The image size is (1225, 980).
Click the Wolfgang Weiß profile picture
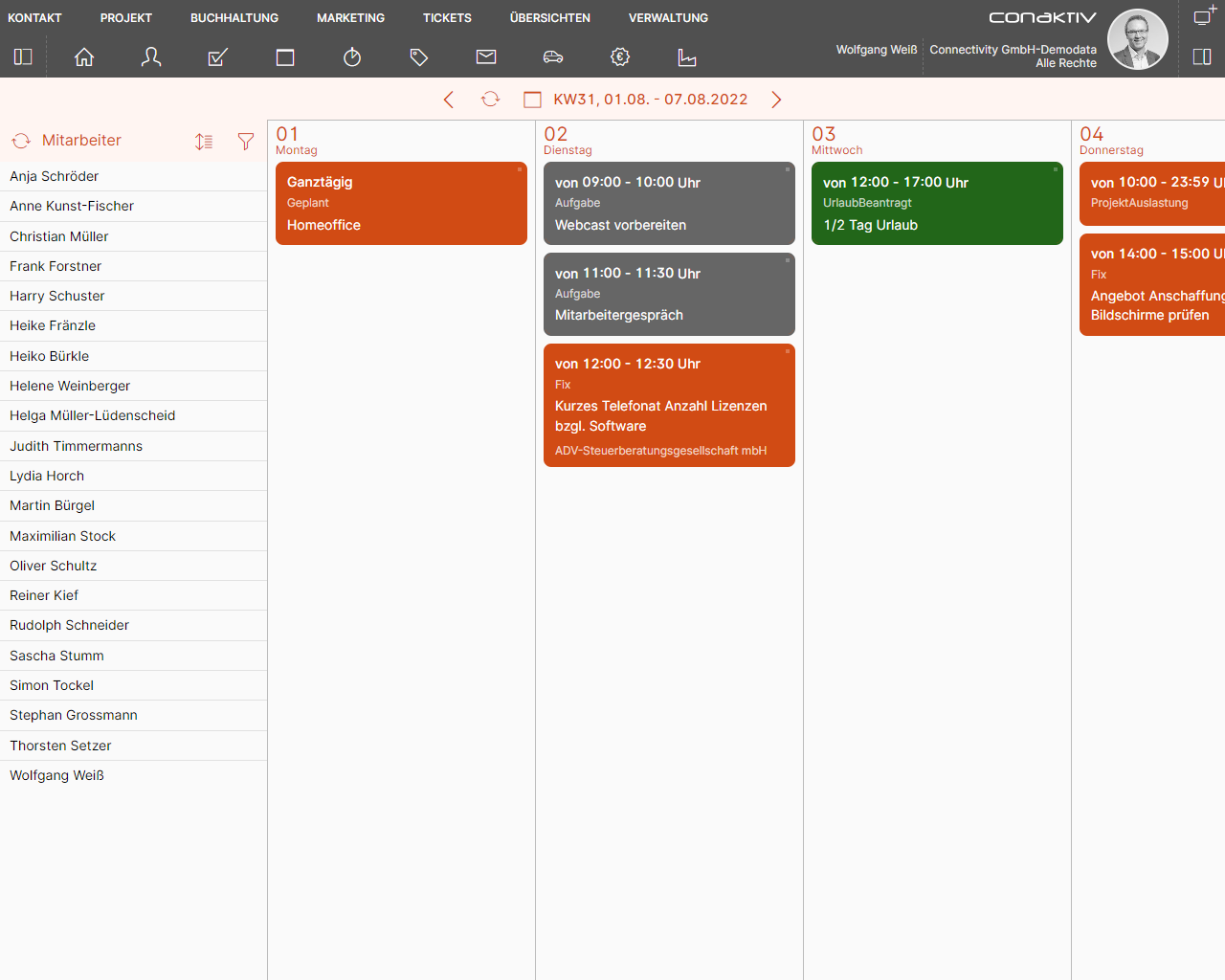1137,39
